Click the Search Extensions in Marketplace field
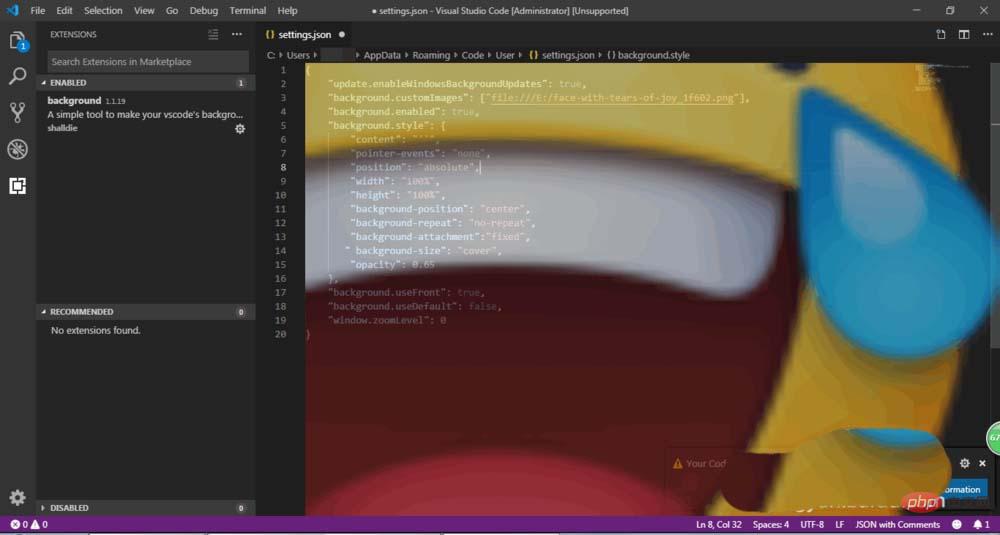The height and width of the screenshot is (535, 1000). click(x=148, y=62)
